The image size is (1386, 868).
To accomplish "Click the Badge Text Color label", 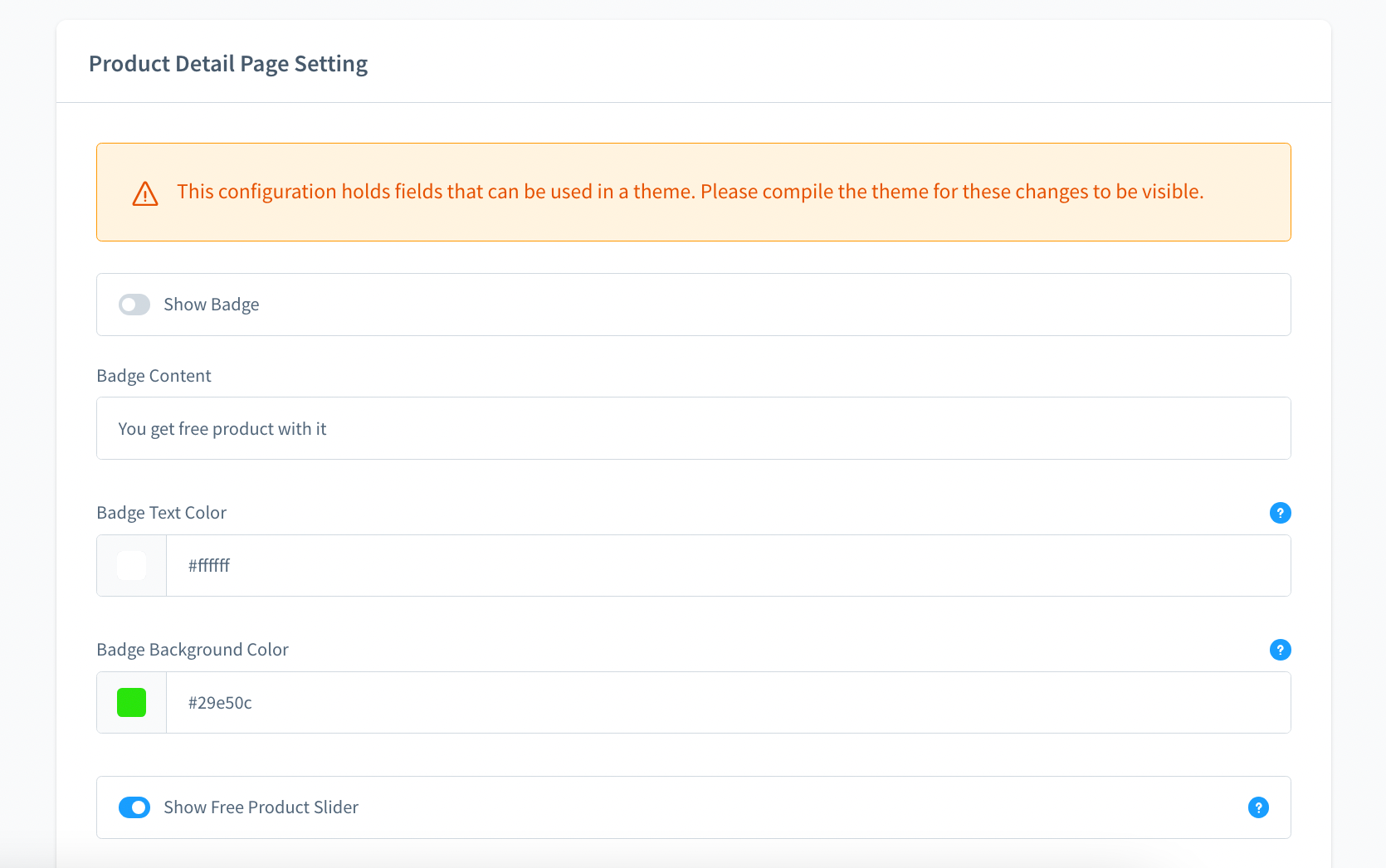I will (x=162, y=513).
